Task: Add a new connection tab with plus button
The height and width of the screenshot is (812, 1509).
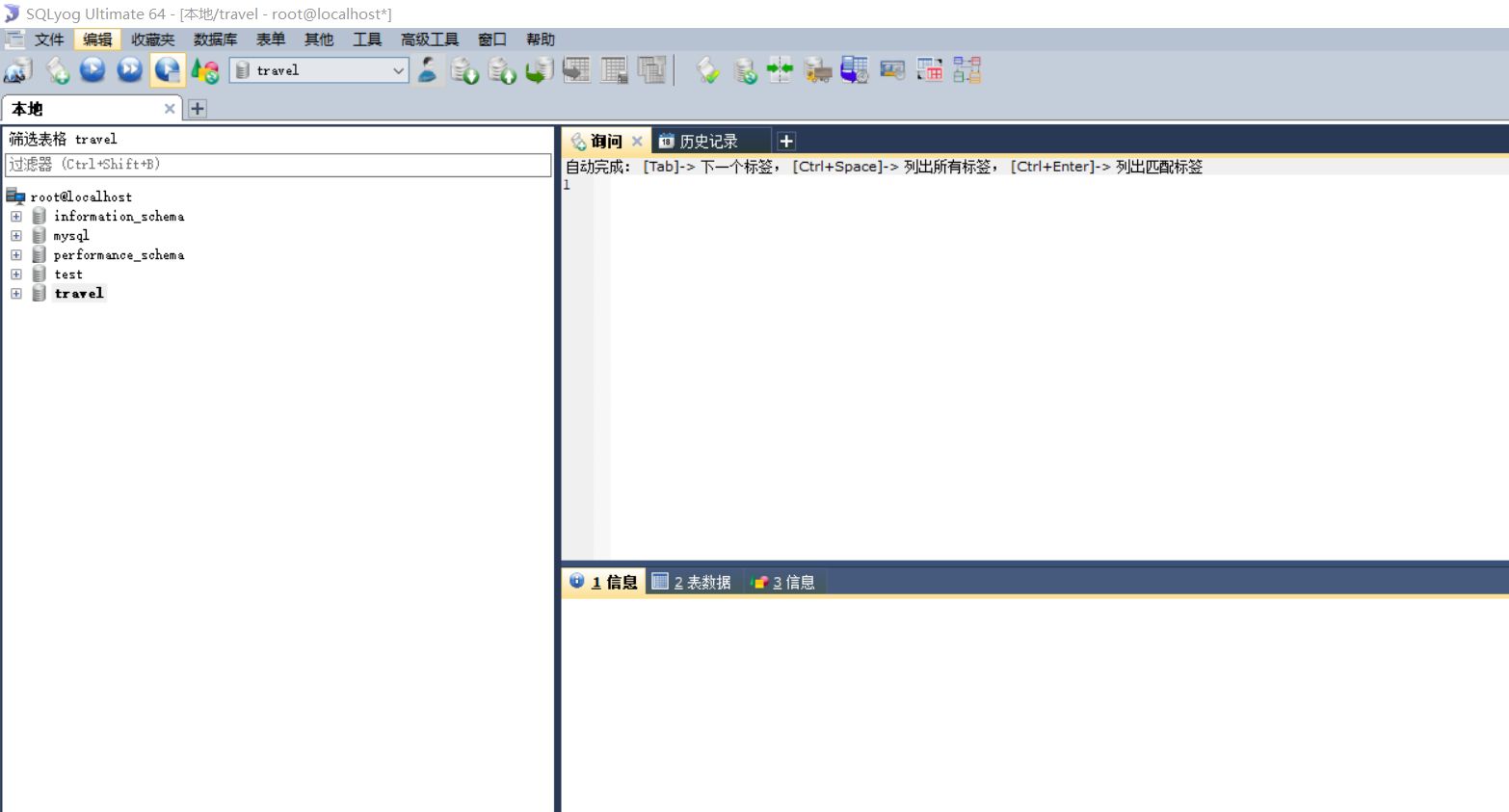Action: (x=198, y=109)
